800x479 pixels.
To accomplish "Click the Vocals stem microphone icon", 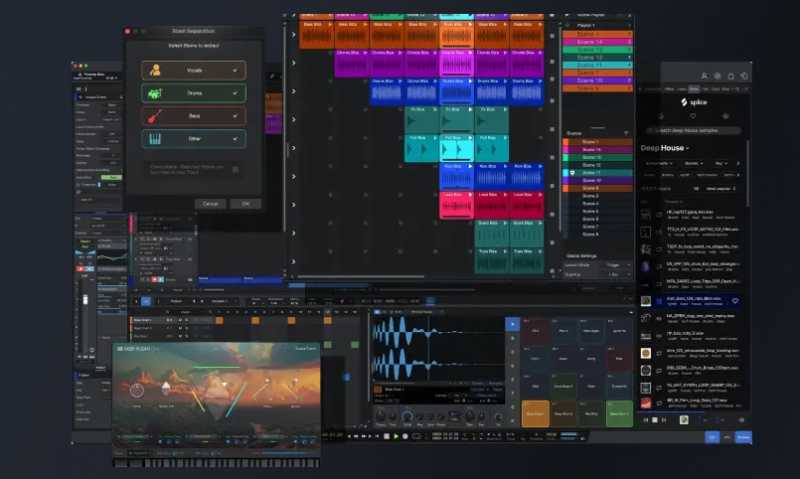I will pyautogui.click(x=154, y=70).
